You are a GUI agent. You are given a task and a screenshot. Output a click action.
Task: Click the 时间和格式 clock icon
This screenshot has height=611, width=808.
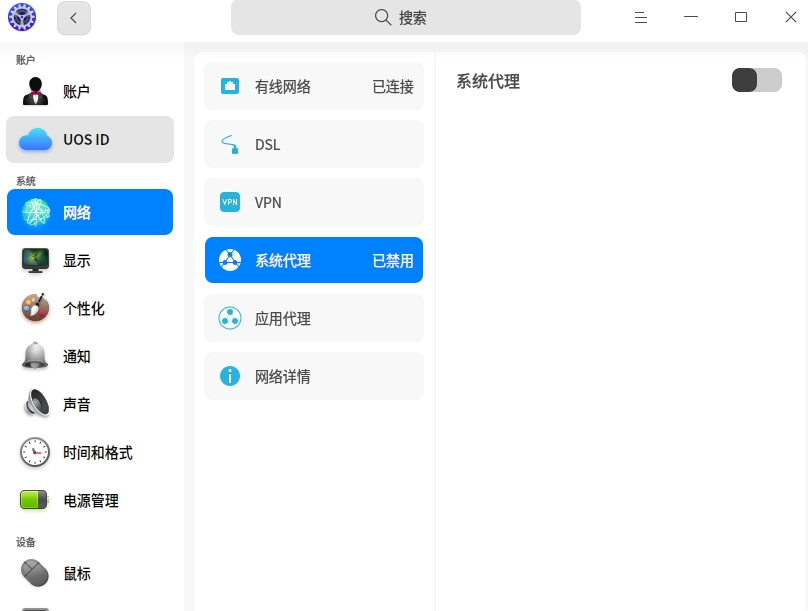coord(35,452)
